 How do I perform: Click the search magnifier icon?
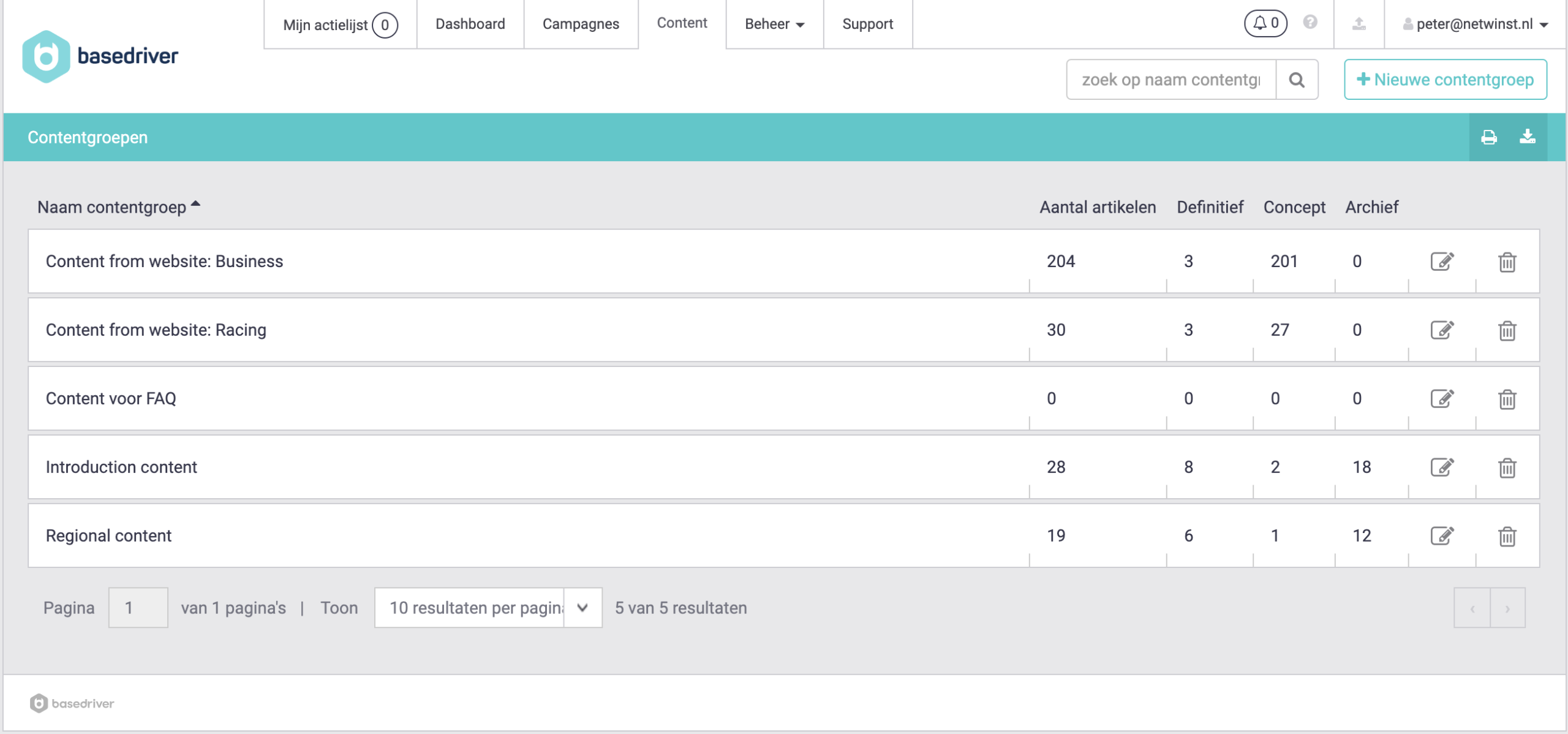point(1297,80)
